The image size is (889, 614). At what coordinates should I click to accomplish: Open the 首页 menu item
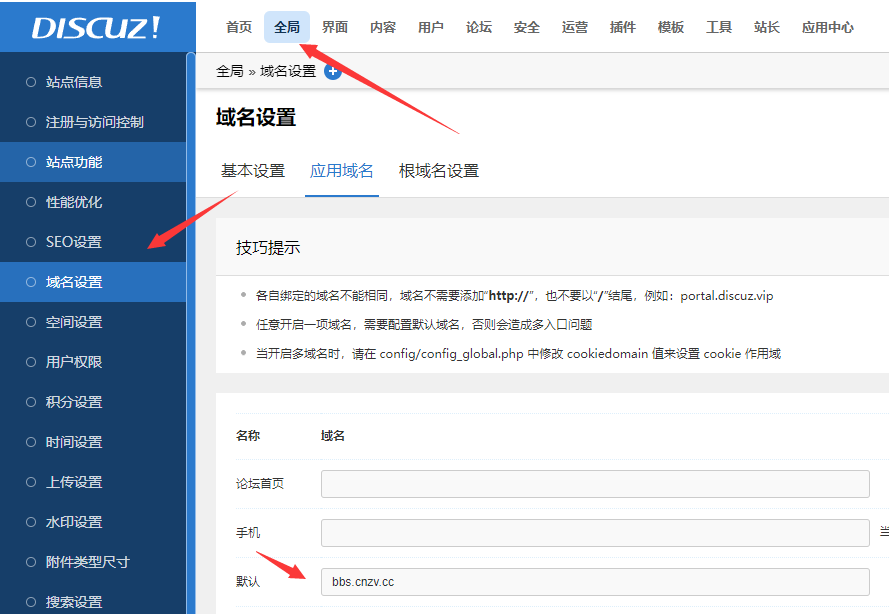coord(238,27)
